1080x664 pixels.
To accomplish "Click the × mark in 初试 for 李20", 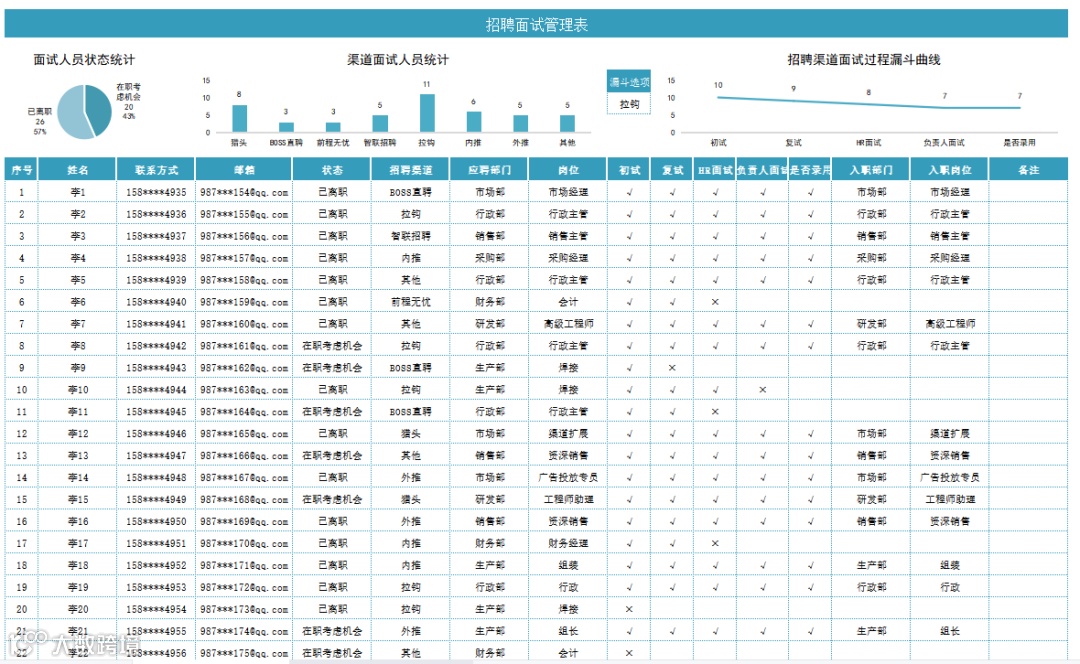I will point(629,610).
